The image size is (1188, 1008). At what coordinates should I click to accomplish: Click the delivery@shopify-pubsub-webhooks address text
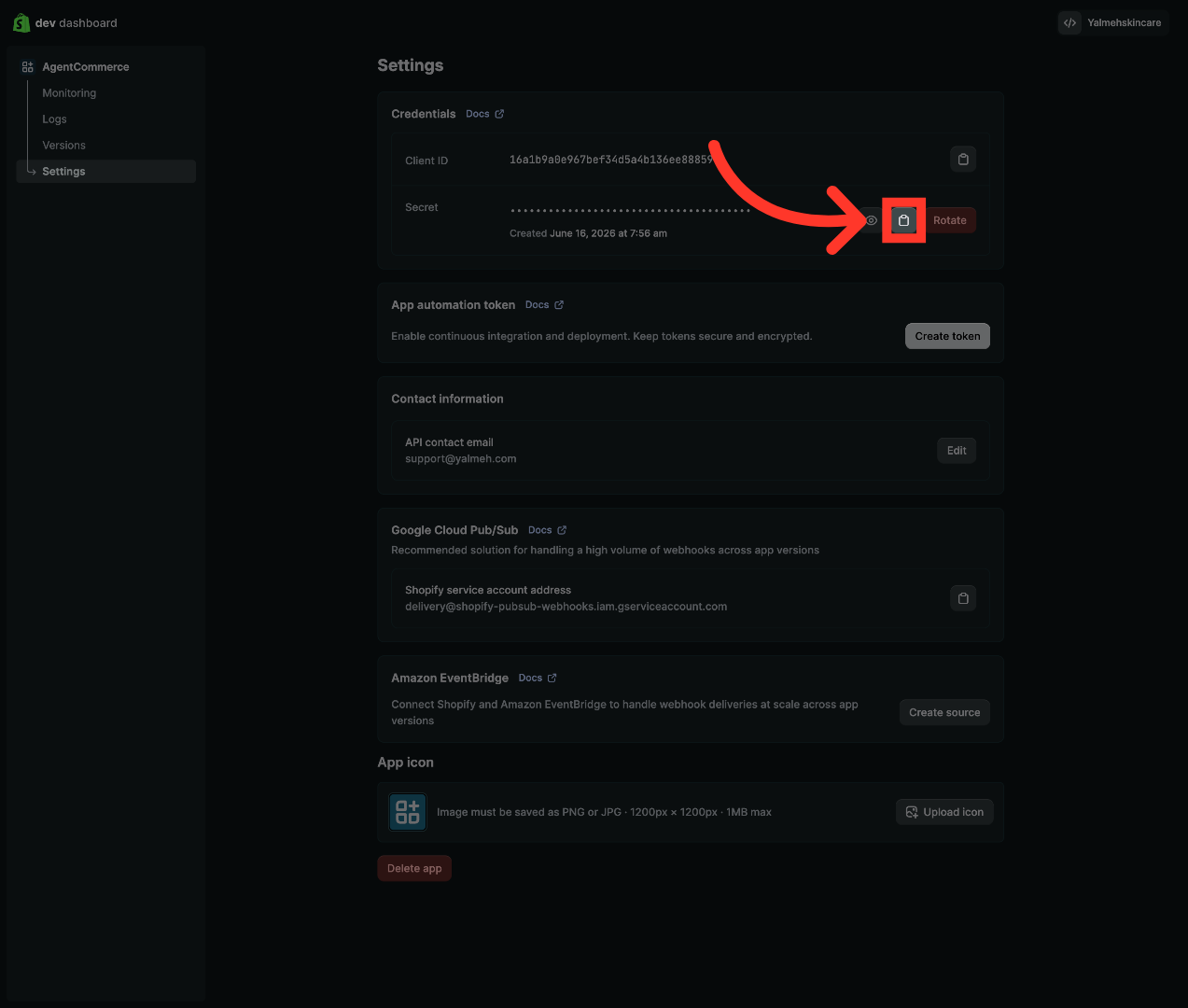(x=566, y=607)
